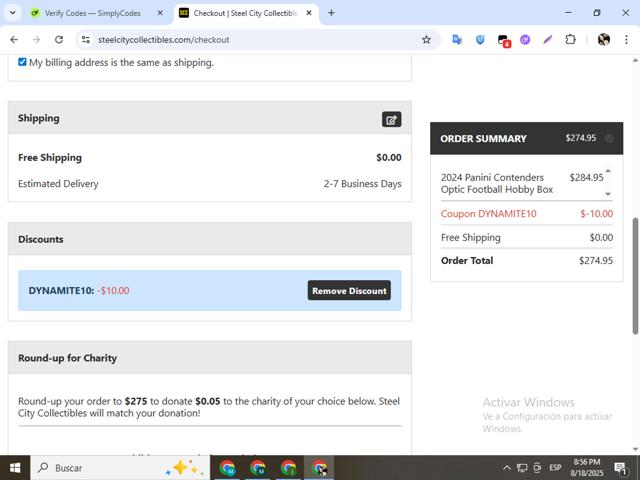Click the Order Total amount $274.95
This screenshot has width=640, height=480.
coord(596,260)
